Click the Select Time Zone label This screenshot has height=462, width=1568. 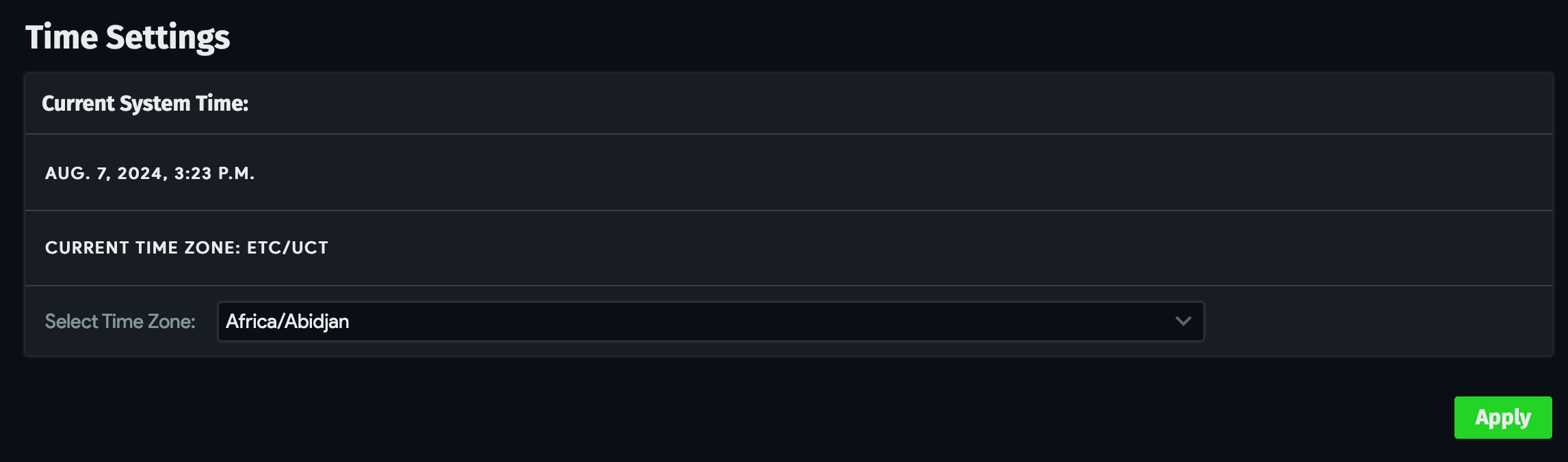click(x=120, y=321)
